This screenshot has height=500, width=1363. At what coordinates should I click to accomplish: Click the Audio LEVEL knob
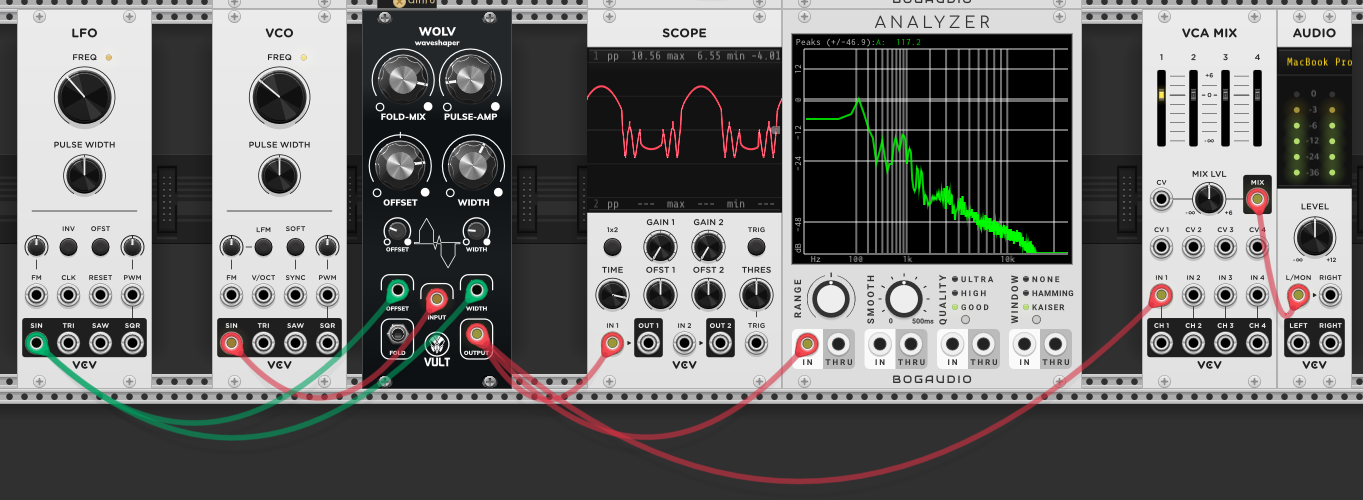point(1314,239)
